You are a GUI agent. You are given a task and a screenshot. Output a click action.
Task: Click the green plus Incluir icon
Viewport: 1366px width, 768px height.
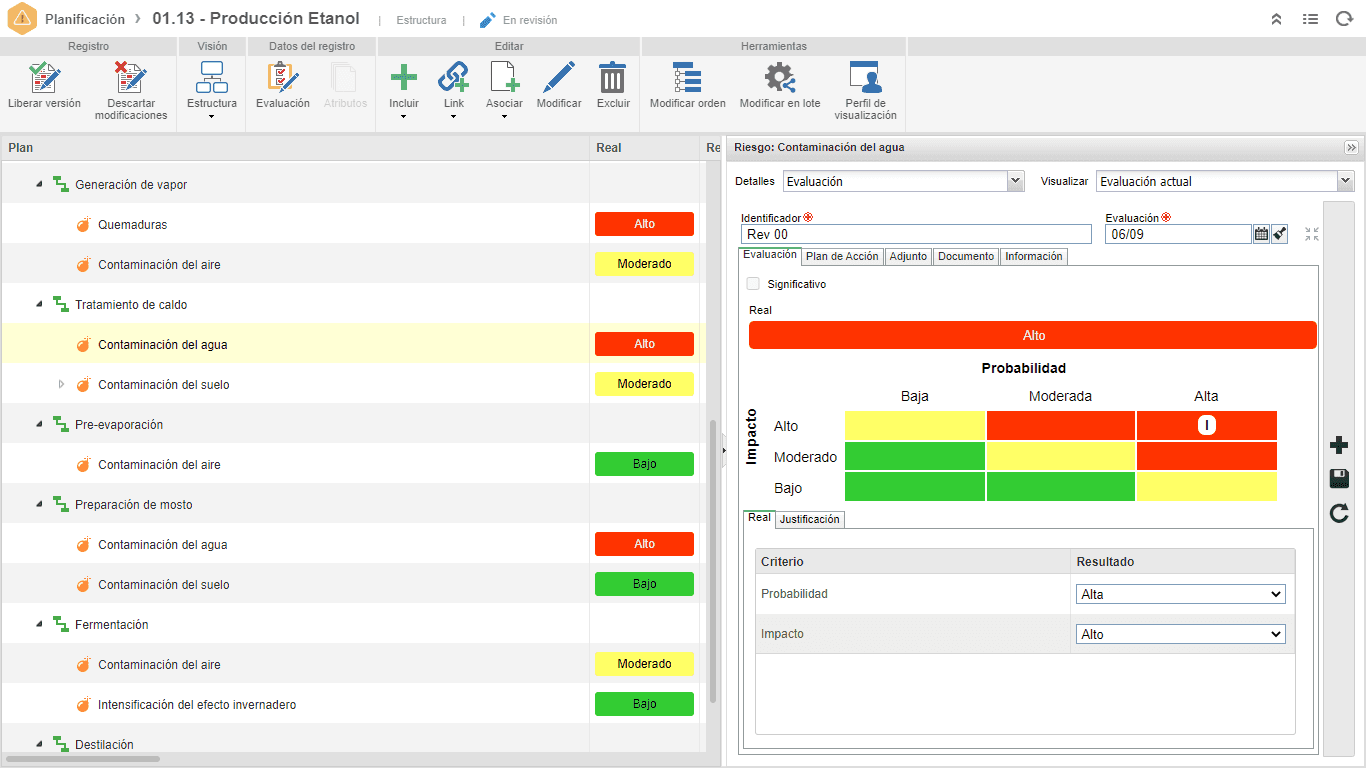(404, 77)
